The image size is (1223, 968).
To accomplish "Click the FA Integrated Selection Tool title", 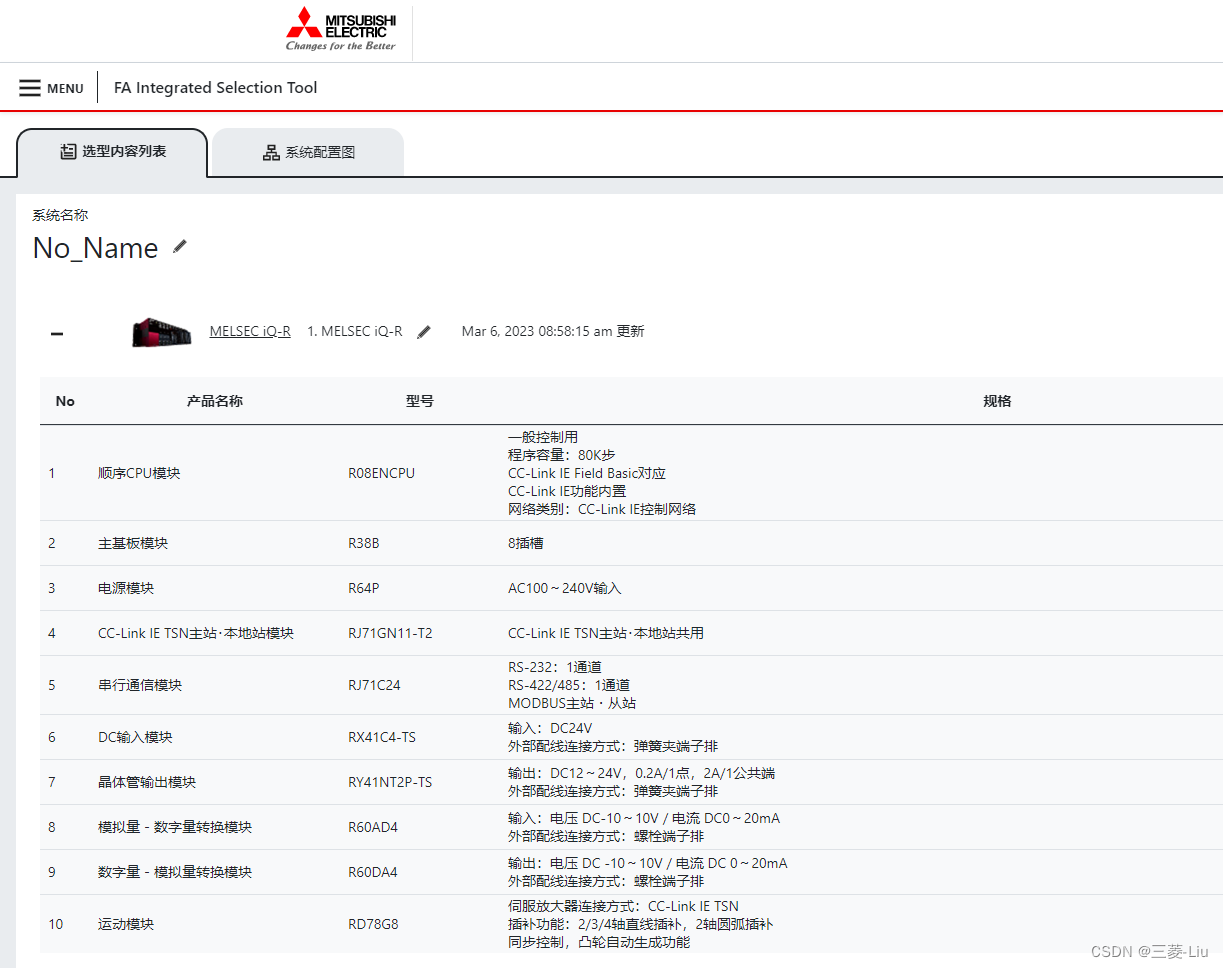I will tap(216, 88).
